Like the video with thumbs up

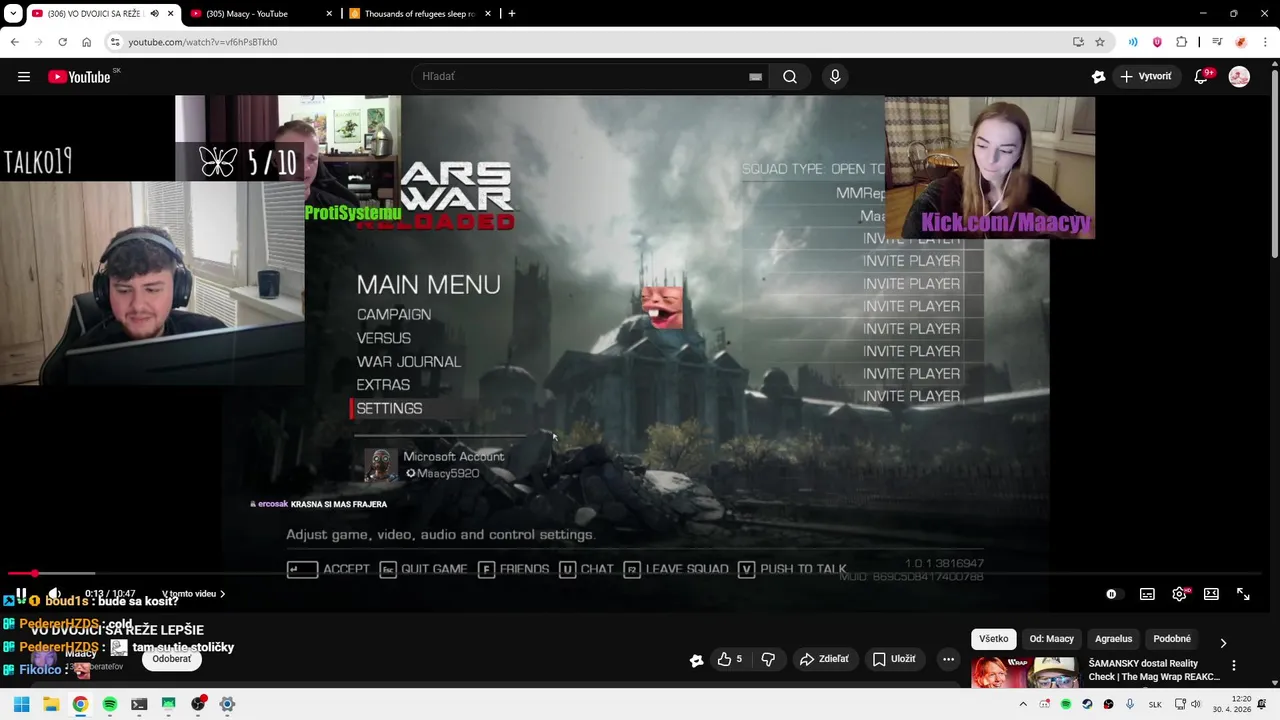coord(729,659)
